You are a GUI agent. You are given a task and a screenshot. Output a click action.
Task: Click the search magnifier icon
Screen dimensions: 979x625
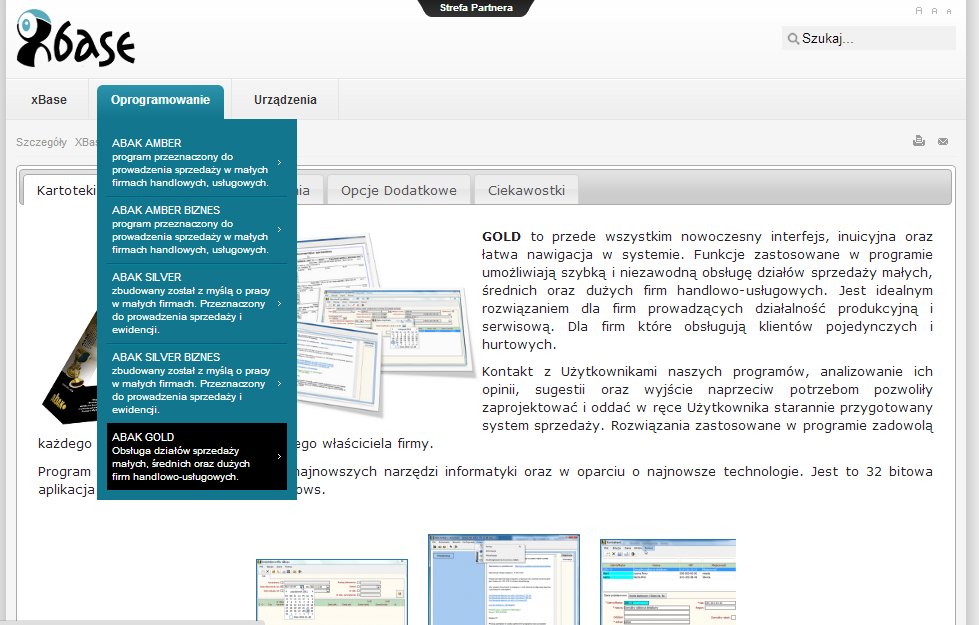tap(793, 39)
